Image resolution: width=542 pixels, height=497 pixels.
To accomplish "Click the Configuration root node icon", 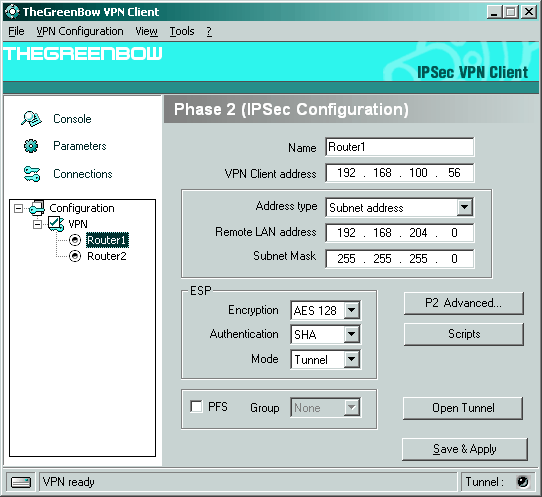I will 37,208.
